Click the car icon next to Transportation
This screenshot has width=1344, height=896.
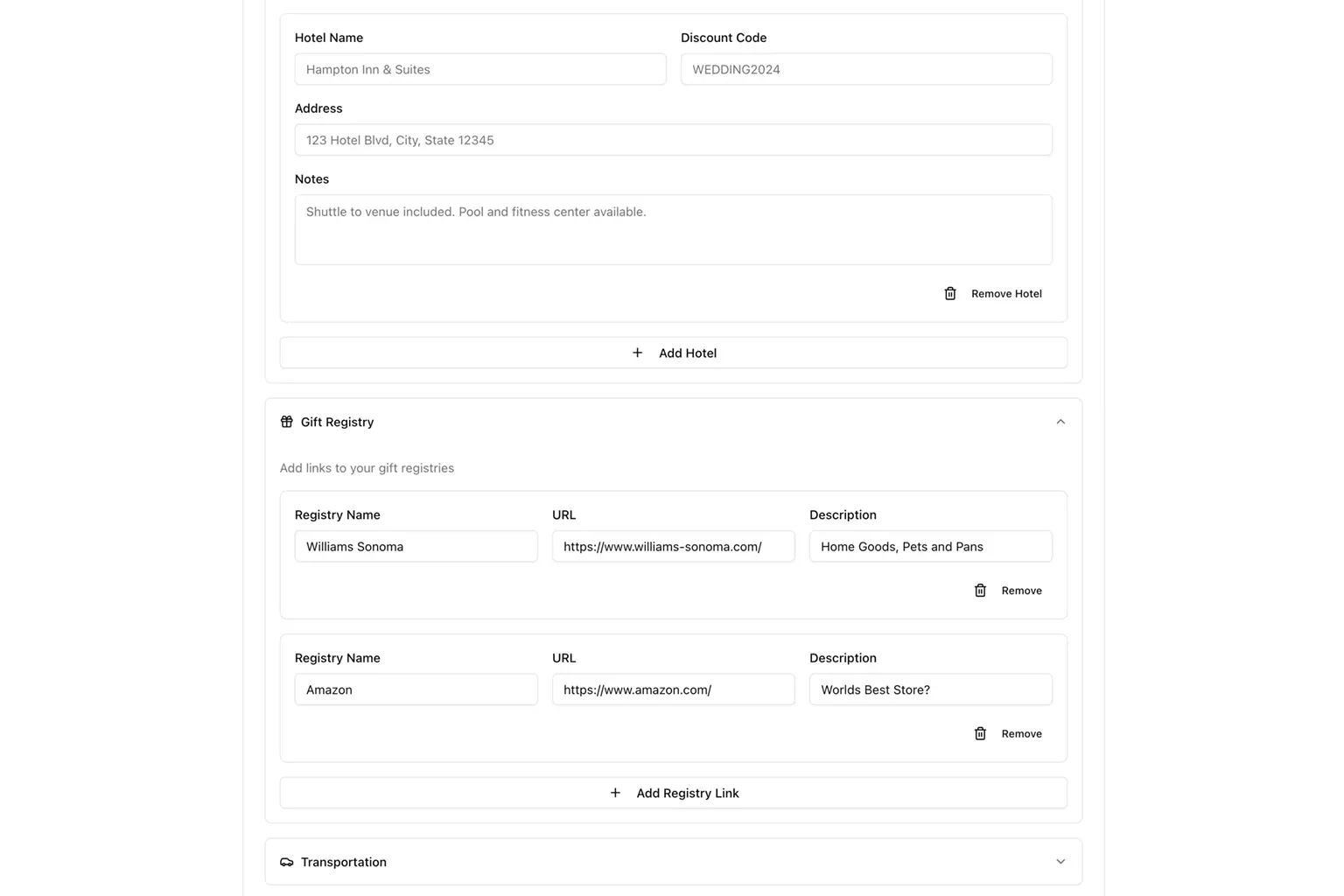(x=287, y=862)
